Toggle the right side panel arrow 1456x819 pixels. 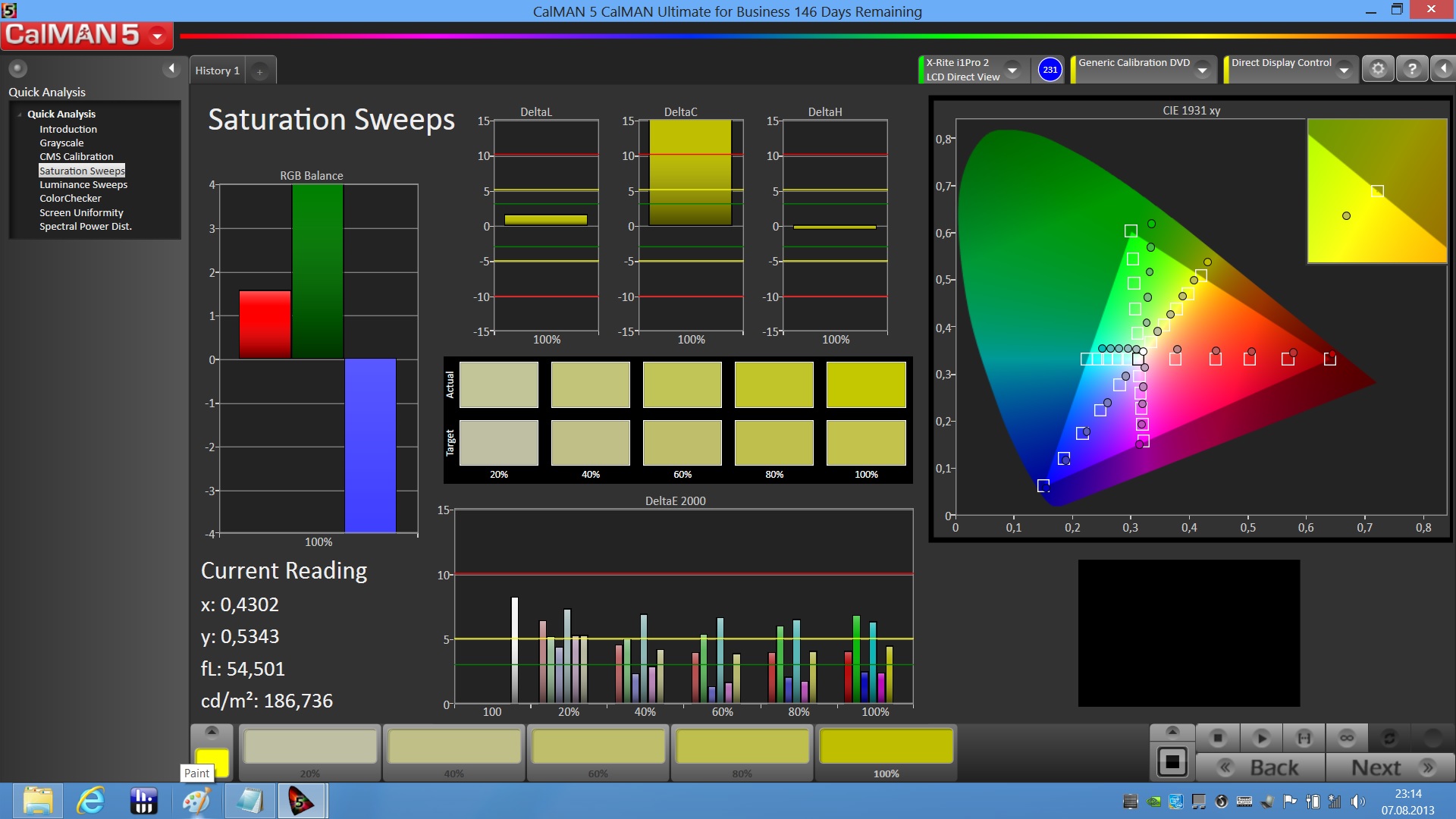[1443, 69]
